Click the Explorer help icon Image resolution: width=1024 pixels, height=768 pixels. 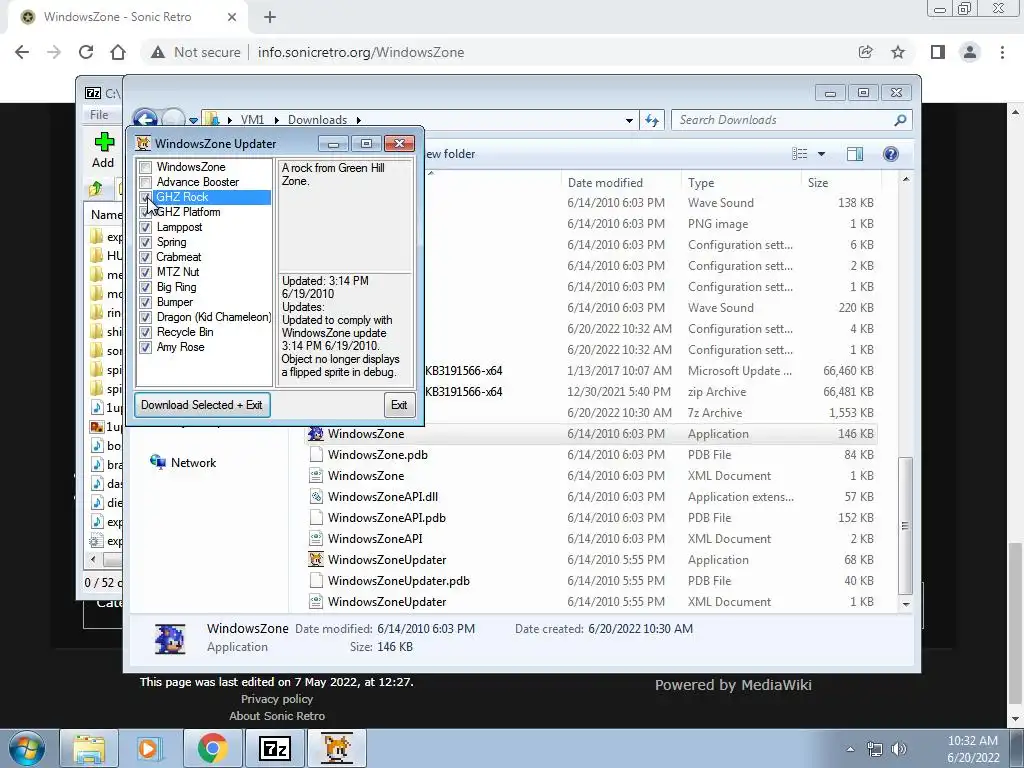[x=891, y=154]
